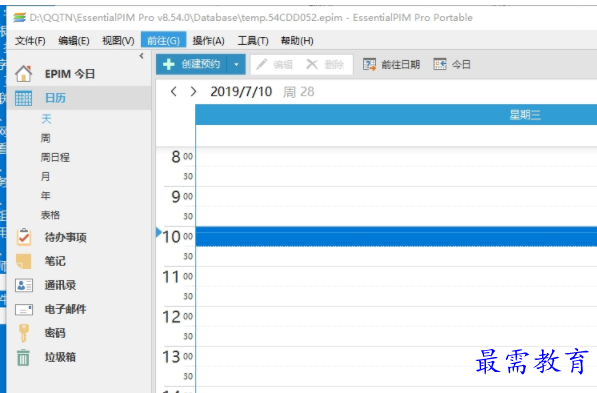Click the 今日 toolbar calendar icon
Viewport: 597px width, 393px height.
(440, 64)
